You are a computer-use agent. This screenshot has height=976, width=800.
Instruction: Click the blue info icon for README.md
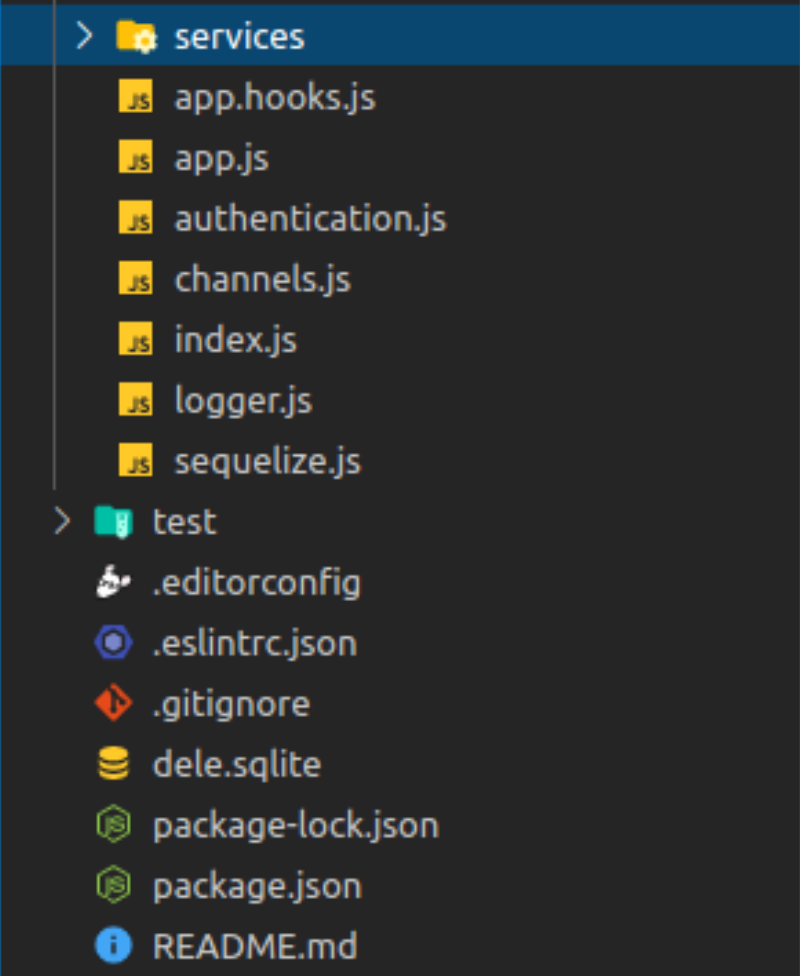tap(113, 946)
